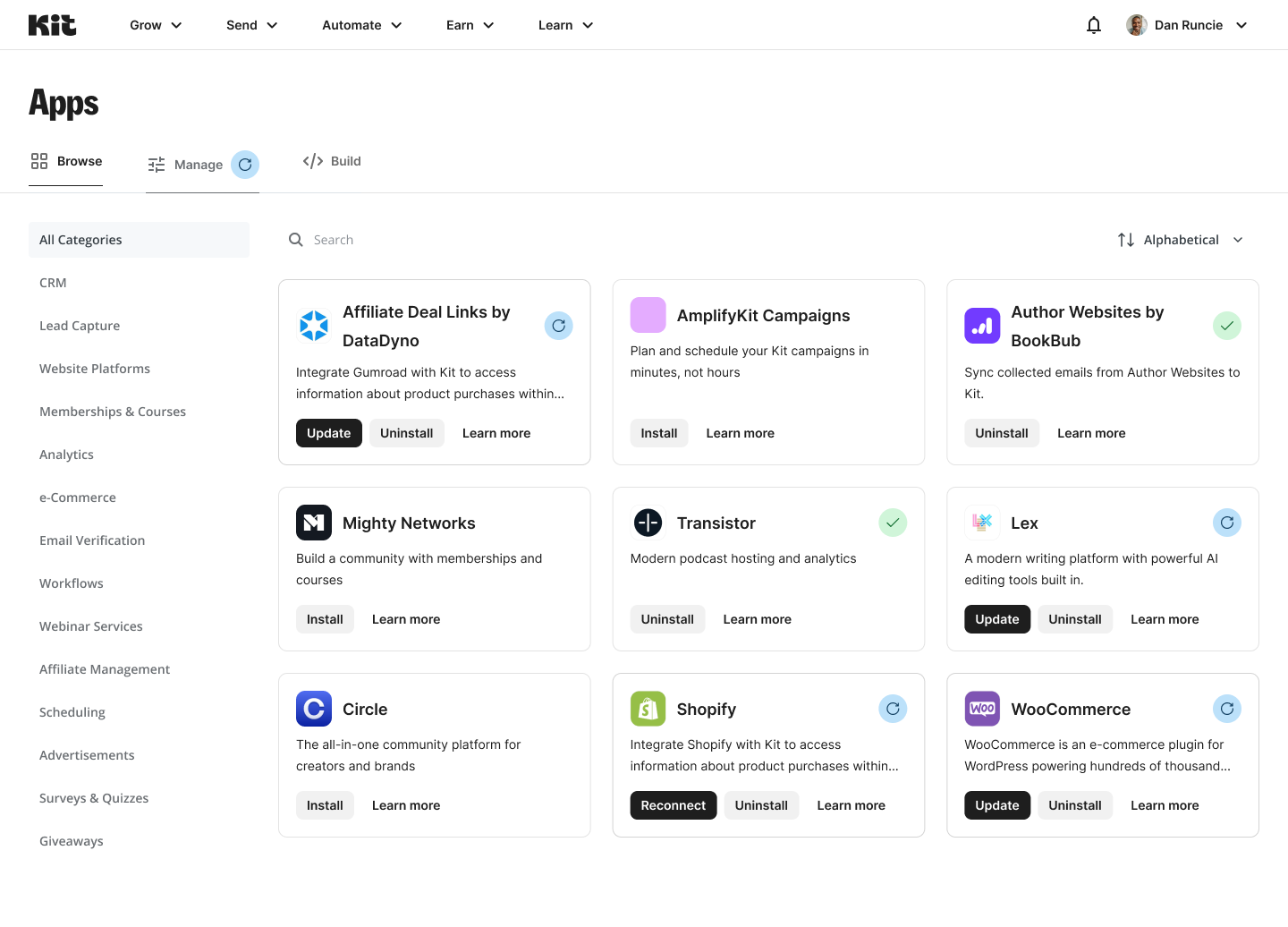Install Mighty Networks
The width and height of the screenshot is (1288, 927).
325,619
